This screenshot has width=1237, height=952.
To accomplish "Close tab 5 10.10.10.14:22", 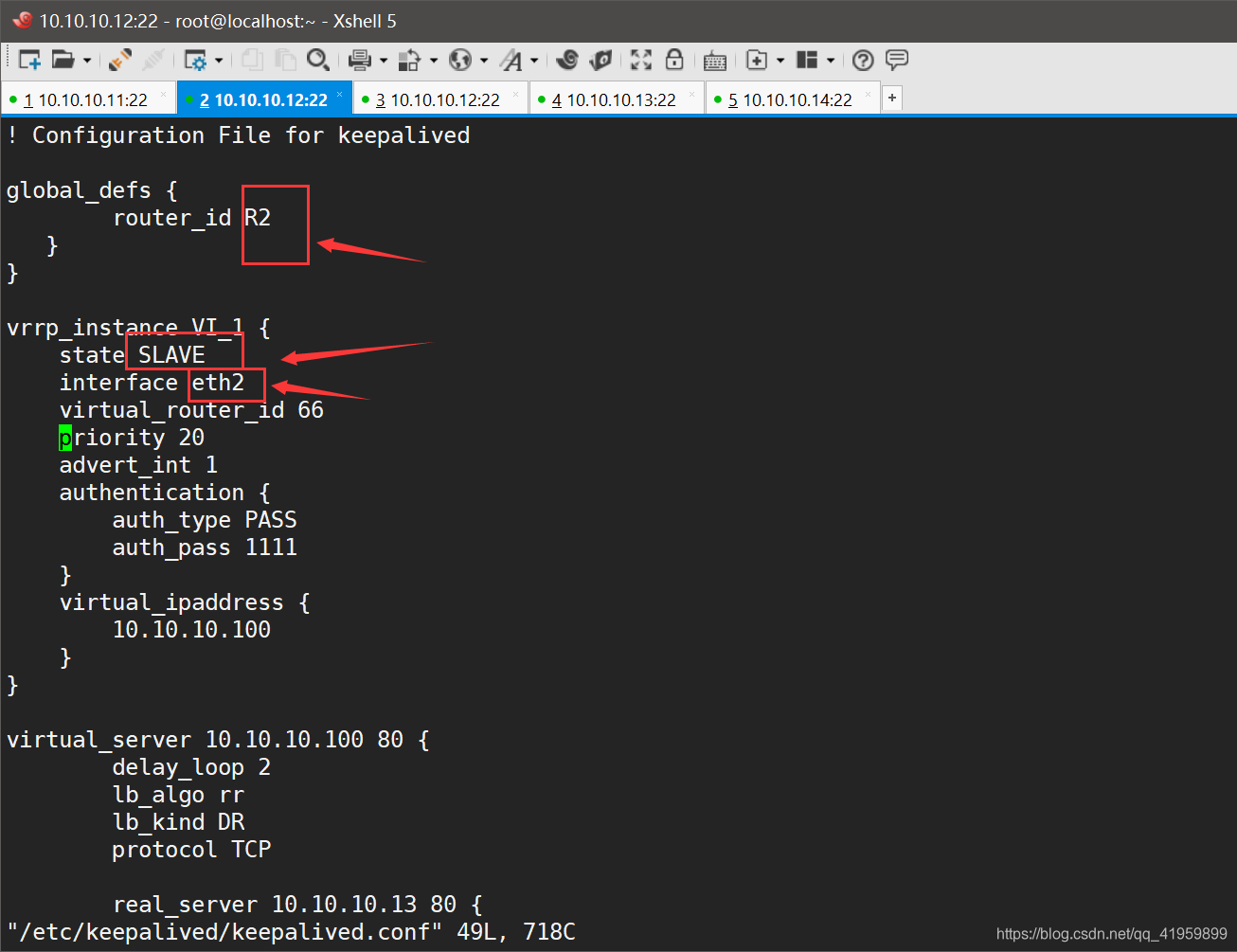I will coord(868,94).
